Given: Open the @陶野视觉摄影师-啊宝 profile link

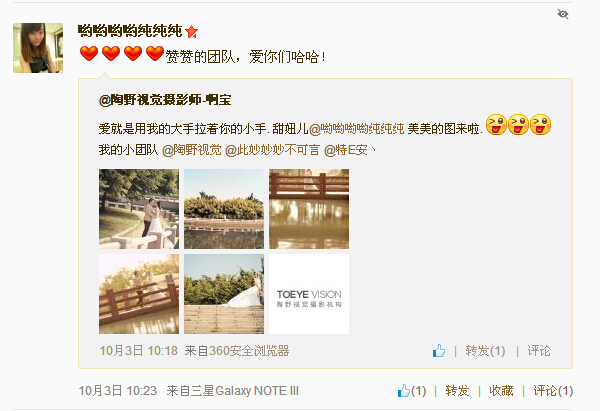Looking at the screenshot, I should tap(165, 100).
